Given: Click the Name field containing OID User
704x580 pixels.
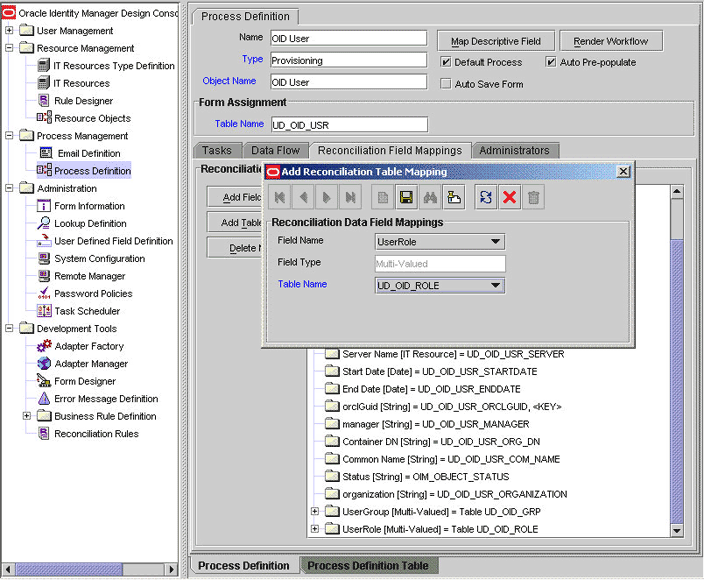Looking at the screenshot, I should [348, 39].
